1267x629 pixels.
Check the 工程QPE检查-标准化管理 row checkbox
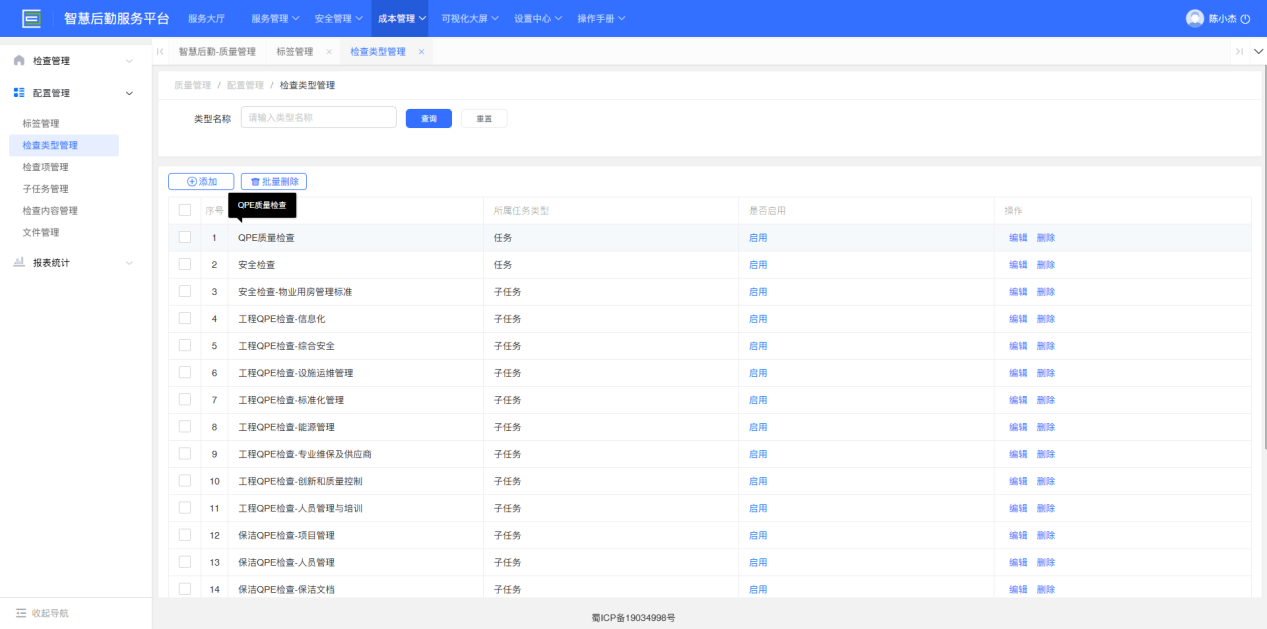pyautogui.click(x=185, y=399)
